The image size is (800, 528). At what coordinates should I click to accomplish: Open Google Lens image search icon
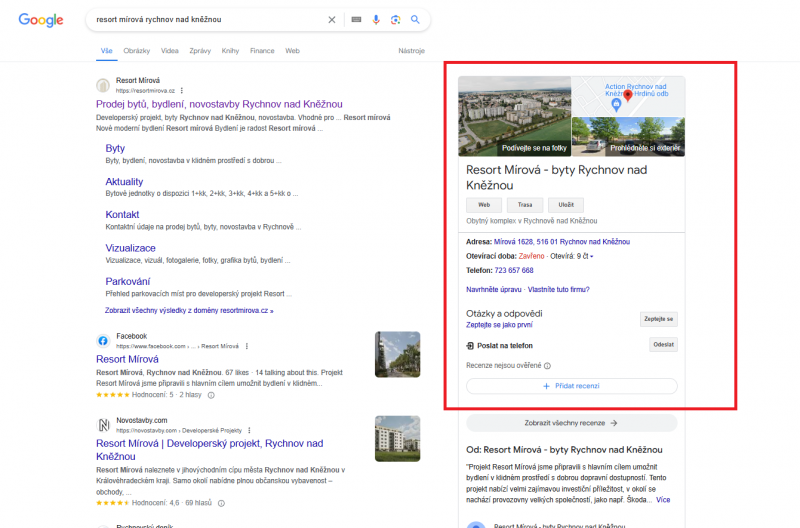(x=395, y=19)
